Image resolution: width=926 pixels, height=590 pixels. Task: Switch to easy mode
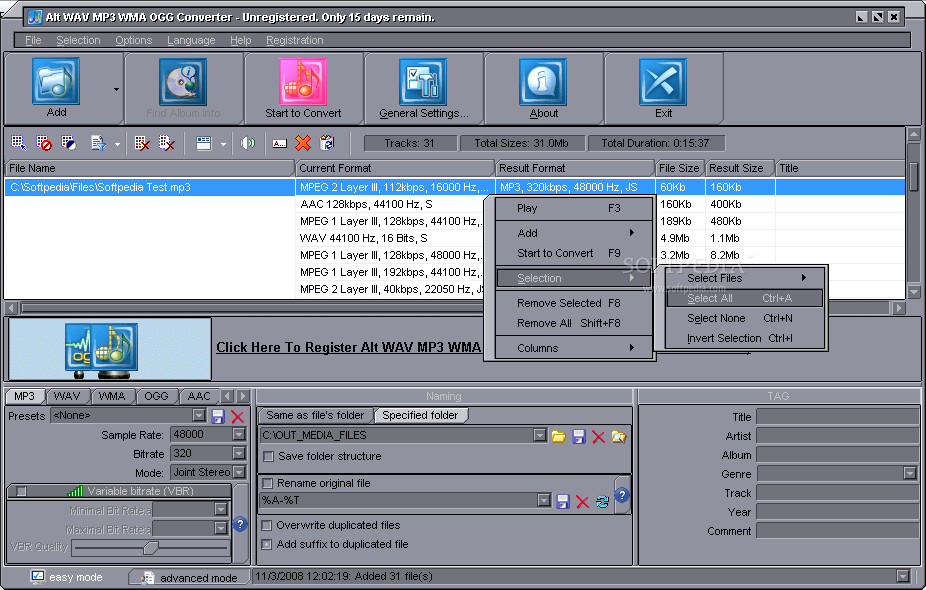pyautogui.click(x=66, y=577)
